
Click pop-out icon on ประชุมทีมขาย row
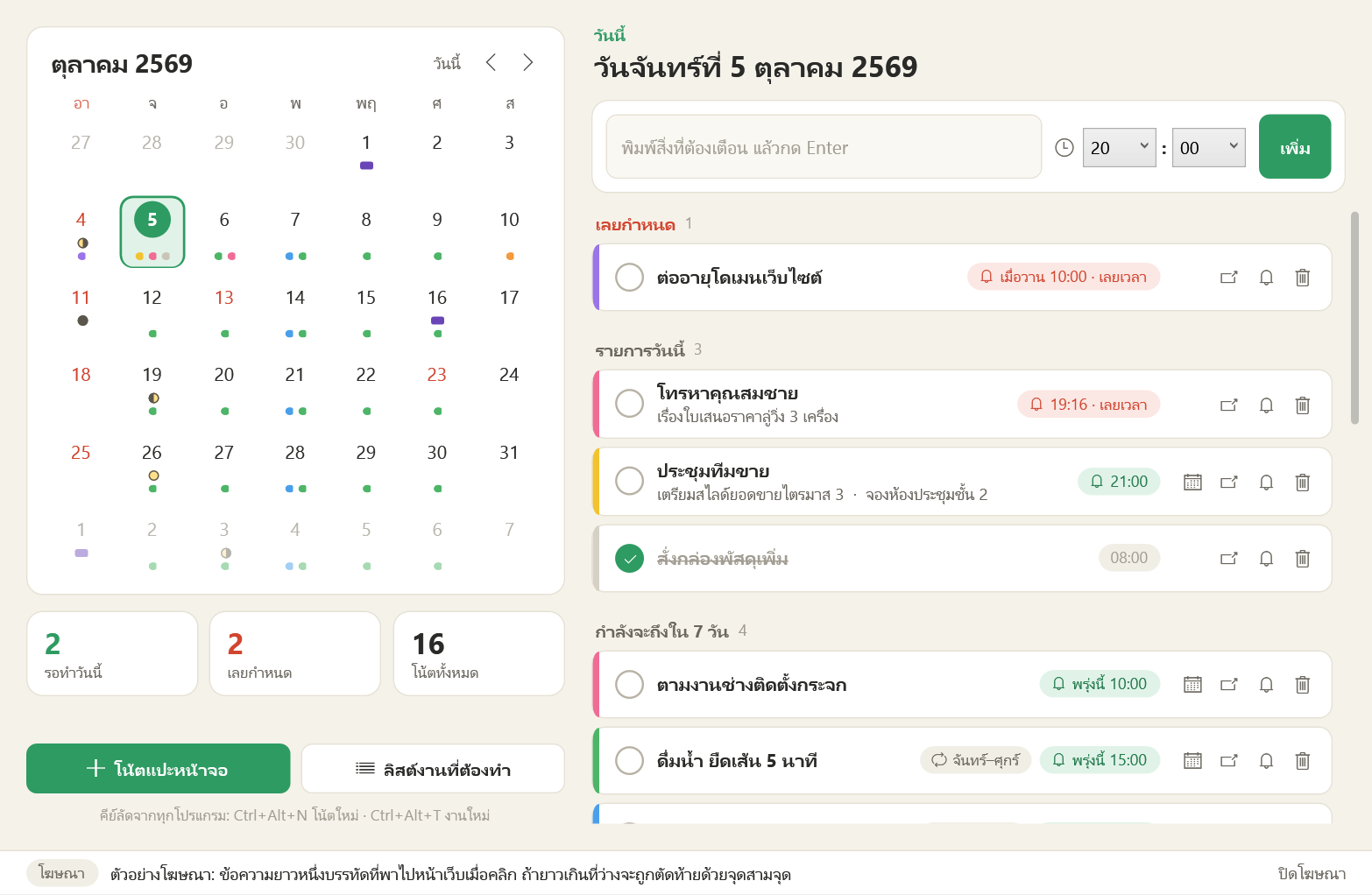click(1229, 482)
